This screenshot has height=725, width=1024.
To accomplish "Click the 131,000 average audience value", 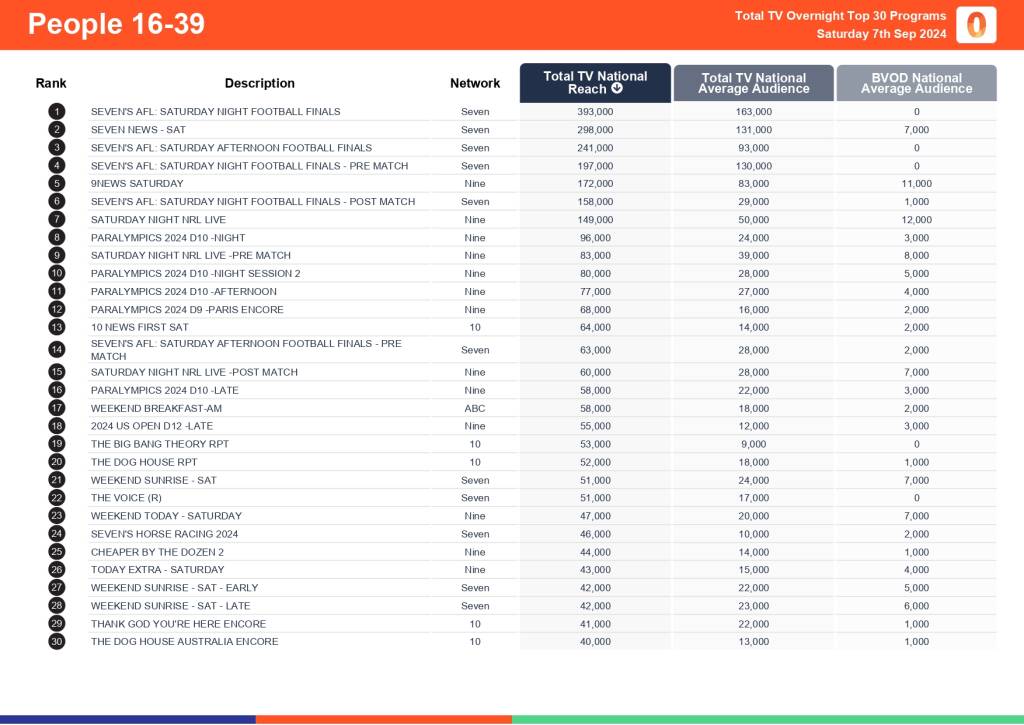I will [x=754, y=130].
